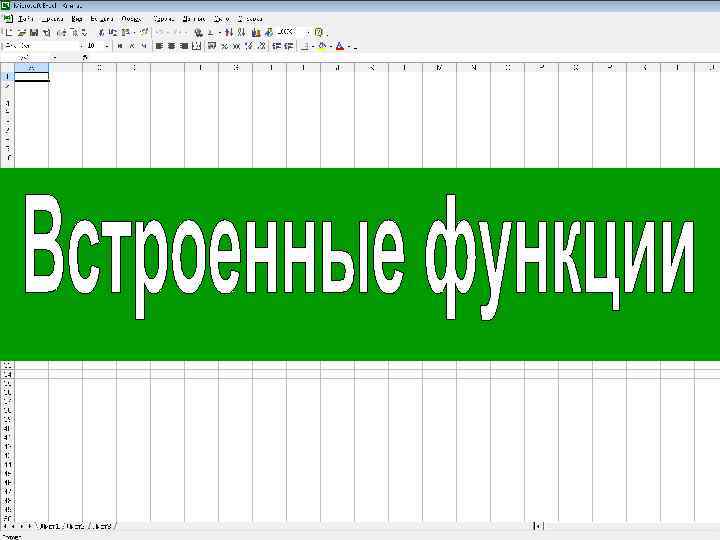Apply Percent style icon
720x540 pixels.
tap(224, 46)
